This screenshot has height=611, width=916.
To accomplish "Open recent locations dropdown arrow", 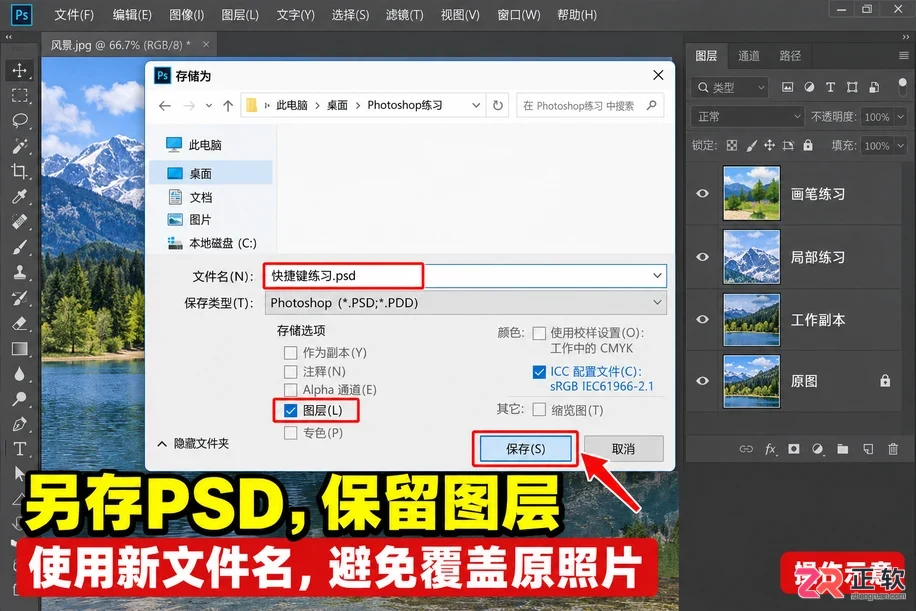I will (x=209, y=106).
